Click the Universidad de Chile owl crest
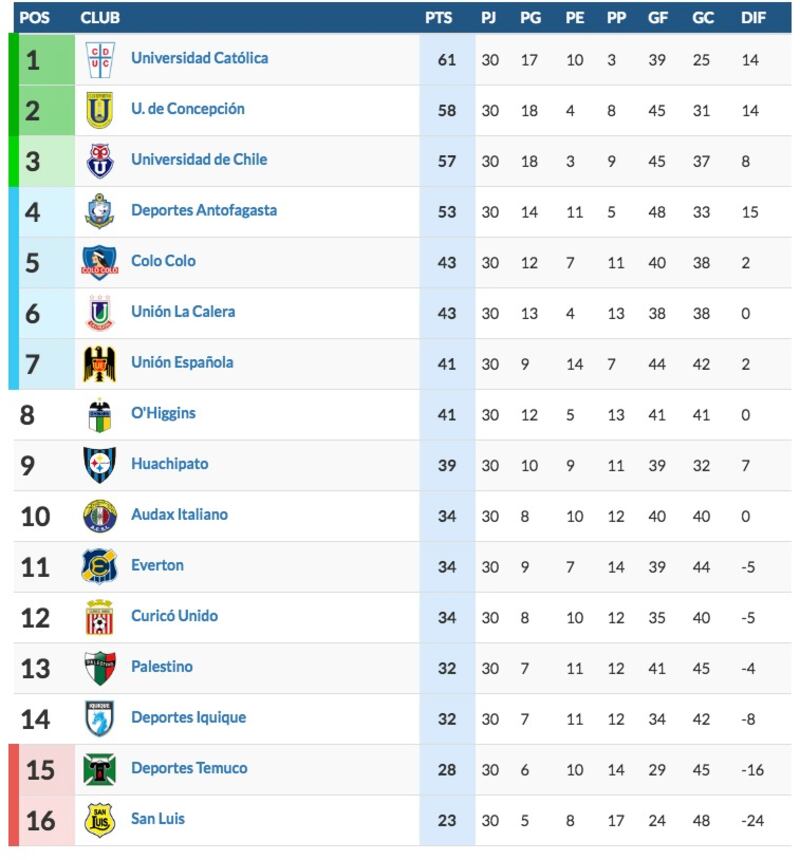The width and height of the screenshot is (800, 860). coord(100,161)
